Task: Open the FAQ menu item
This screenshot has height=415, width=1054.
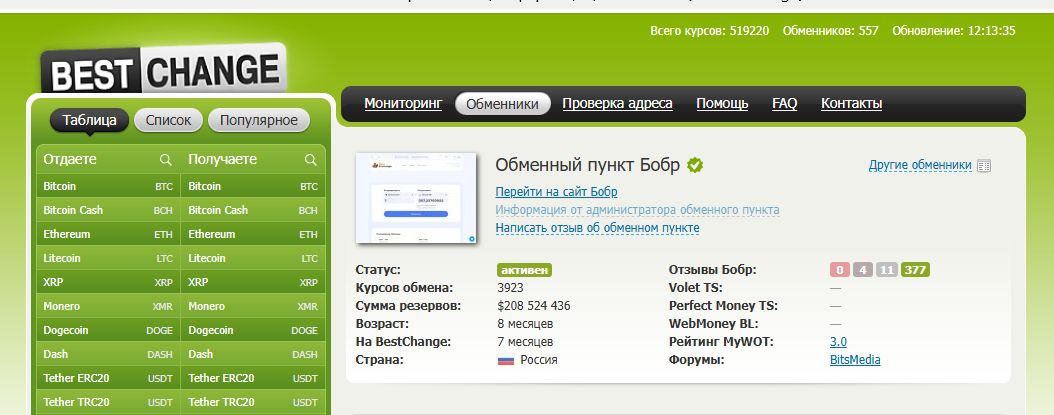Action: 784,104
